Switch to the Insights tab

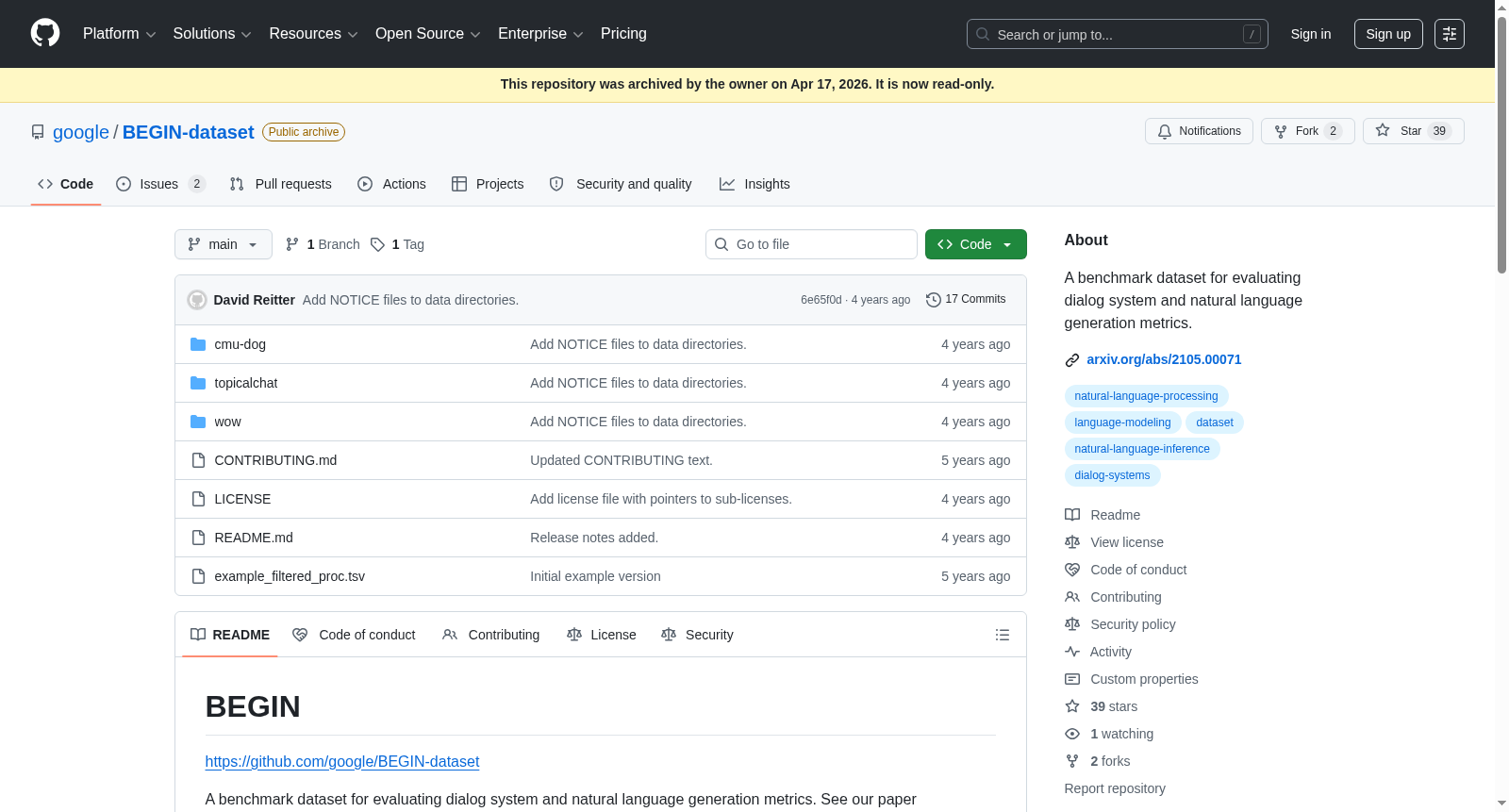click(x=754, y=184)
